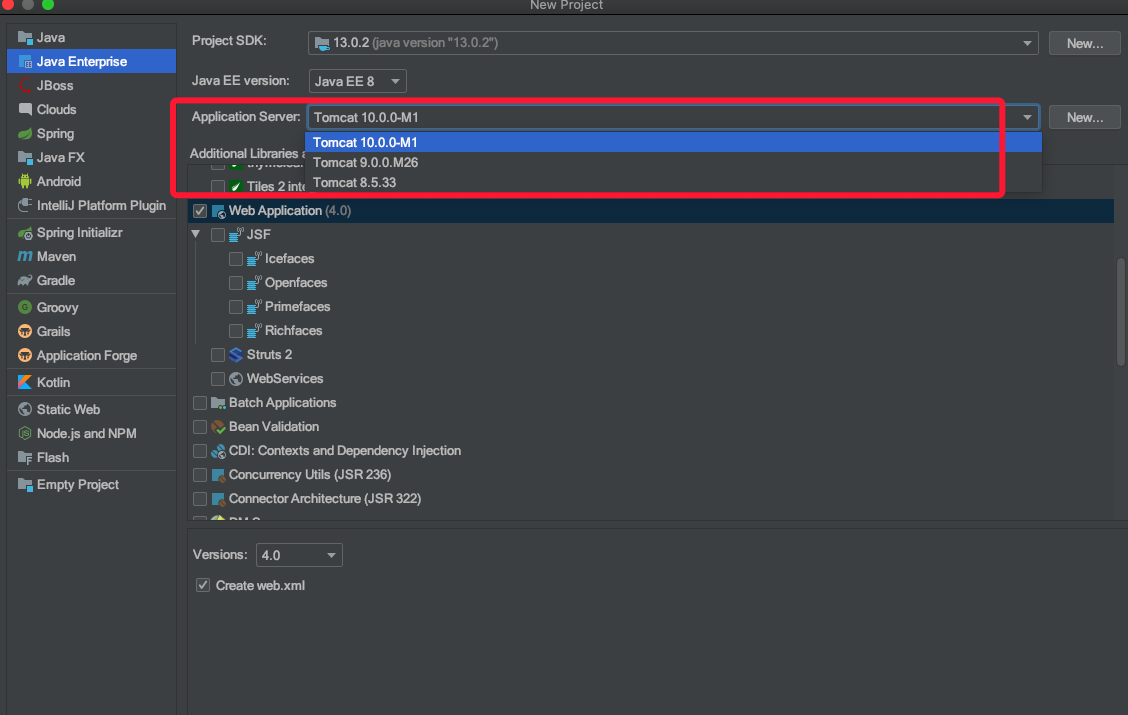
Task: Click the Primefaces framework icon
Action: (x=254, y=307)
